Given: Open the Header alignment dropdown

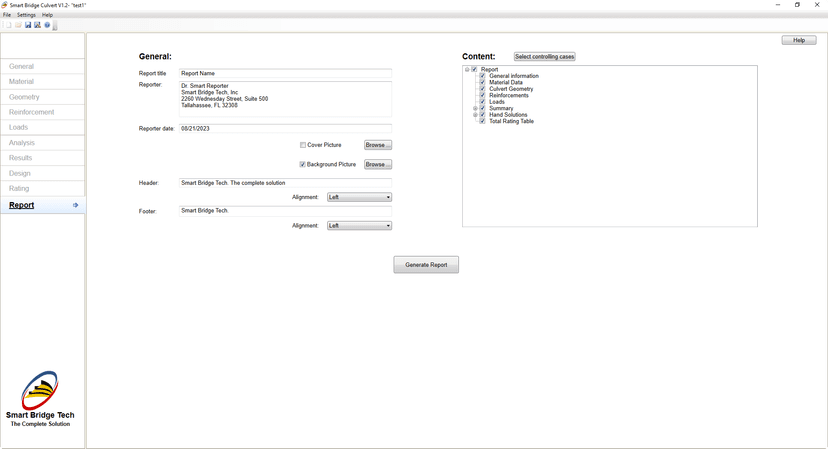Looking at the screenshot, I should [x=359, y=197].
